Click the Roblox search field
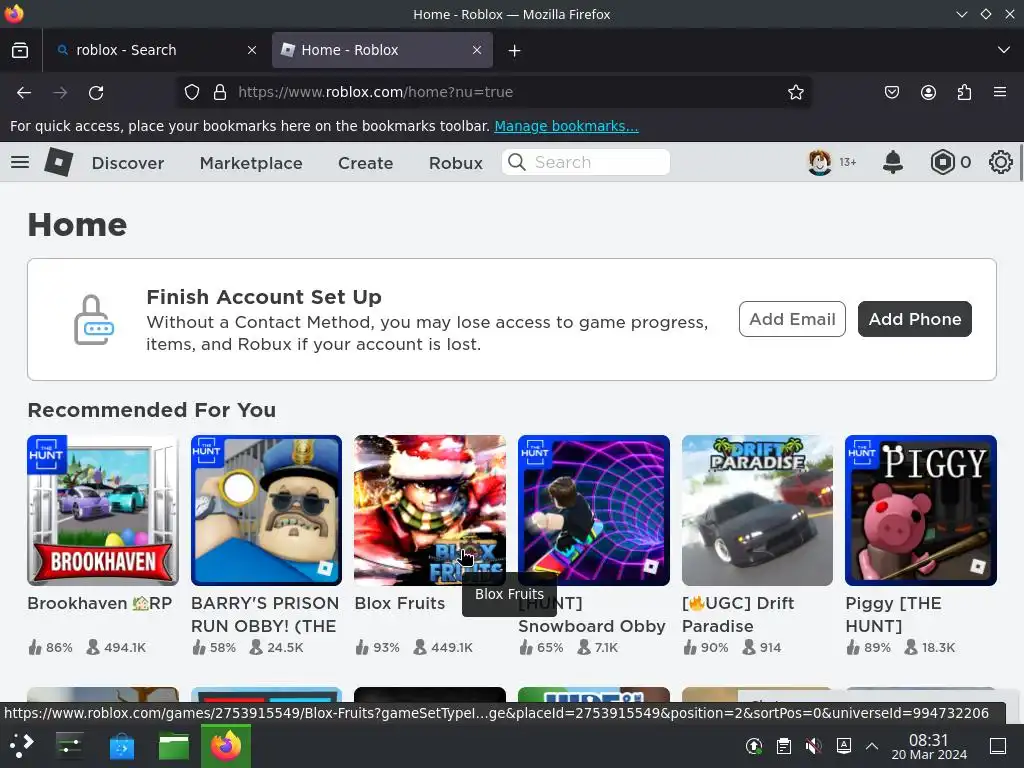 [586, 162]
